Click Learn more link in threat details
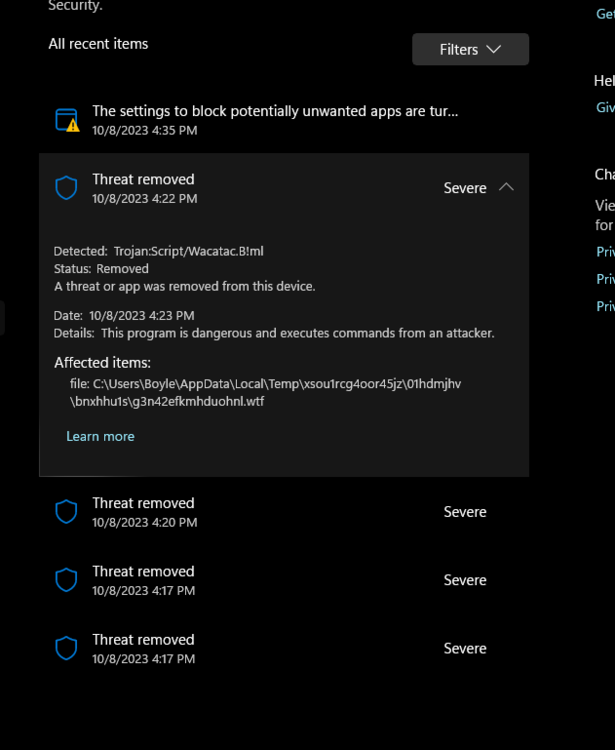Image resolution: width=615 pixels, height=750 pixels. click(100, 436)
